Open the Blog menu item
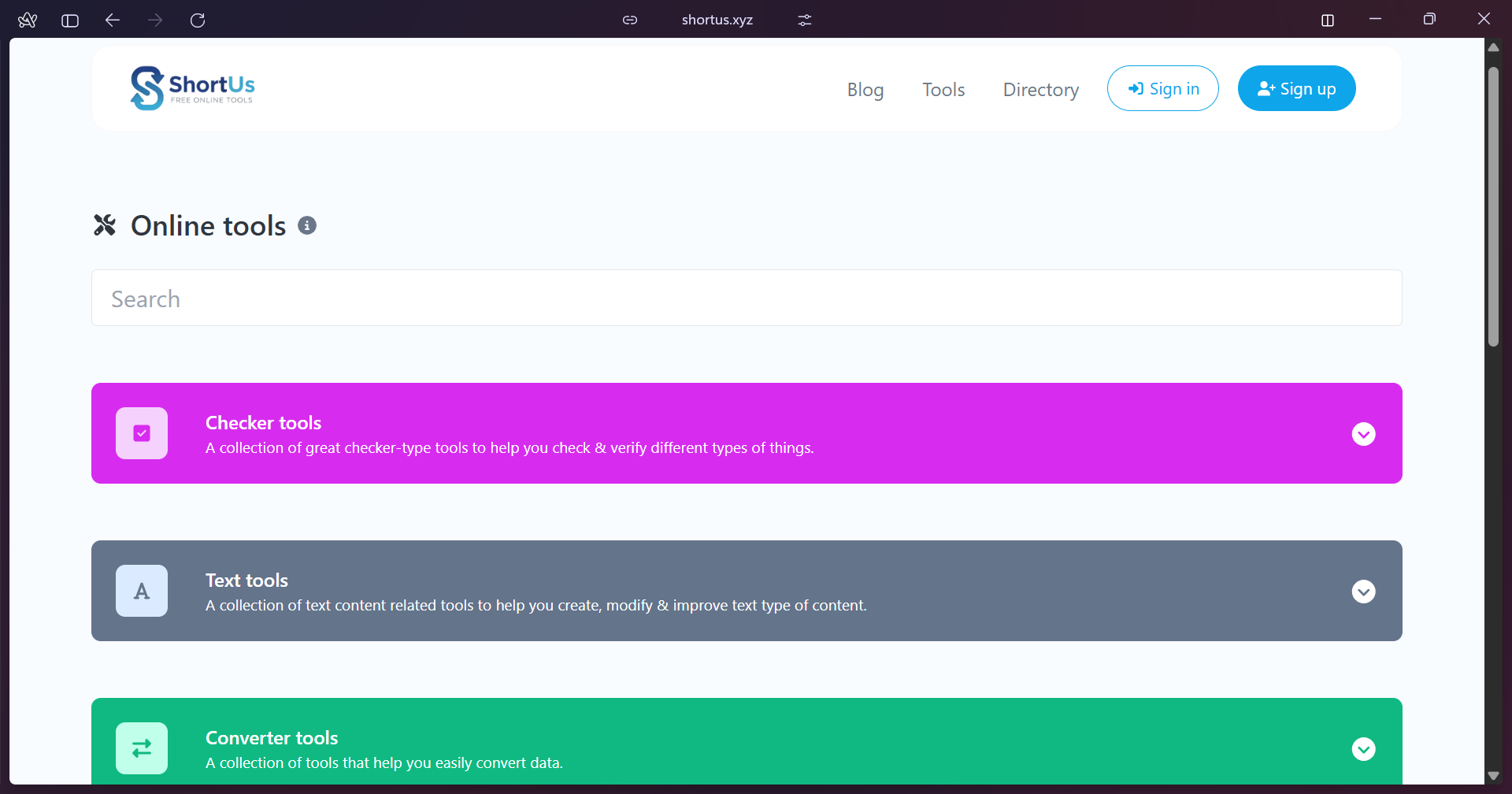Screen dimensions: 1512x794 865,89
